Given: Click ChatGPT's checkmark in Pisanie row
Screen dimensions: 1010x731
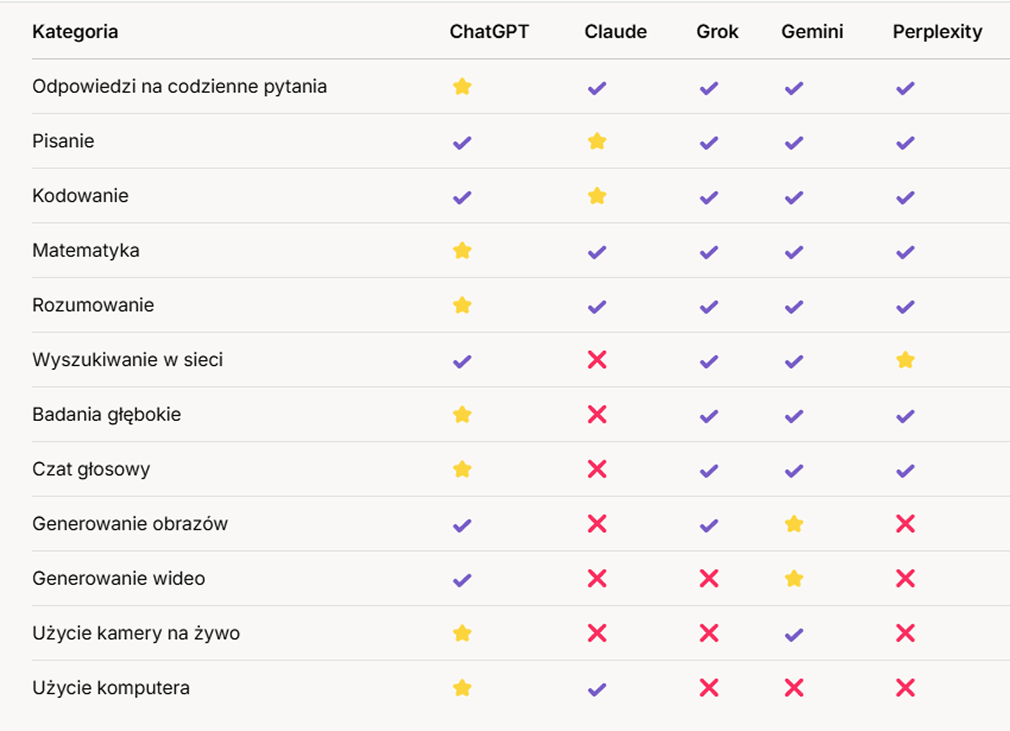Looking at the screenshot, I should pyautogui.click(x=462, y=142).
